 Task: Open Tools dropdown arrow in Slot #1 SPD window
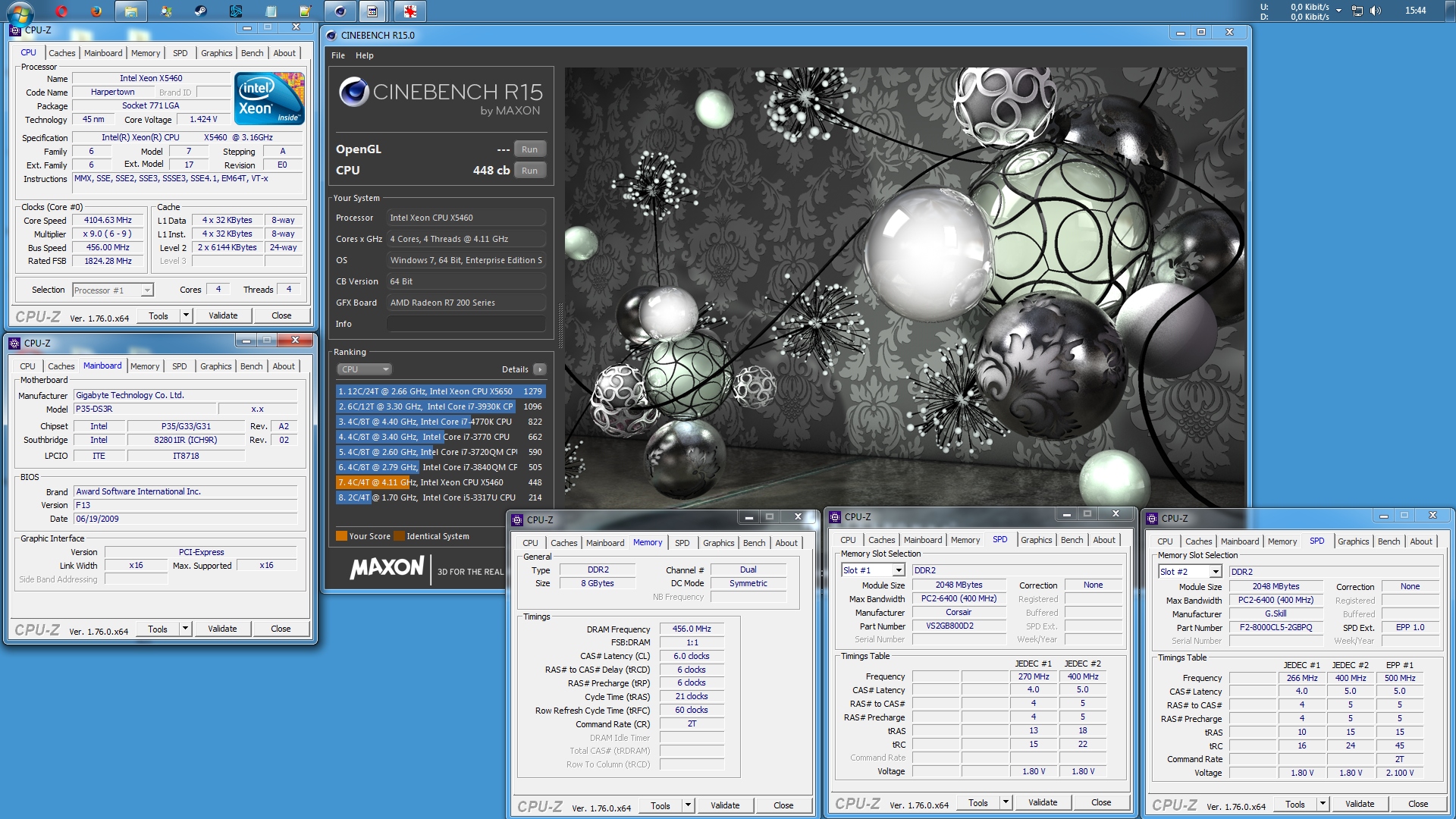[x=1006, y=802]
